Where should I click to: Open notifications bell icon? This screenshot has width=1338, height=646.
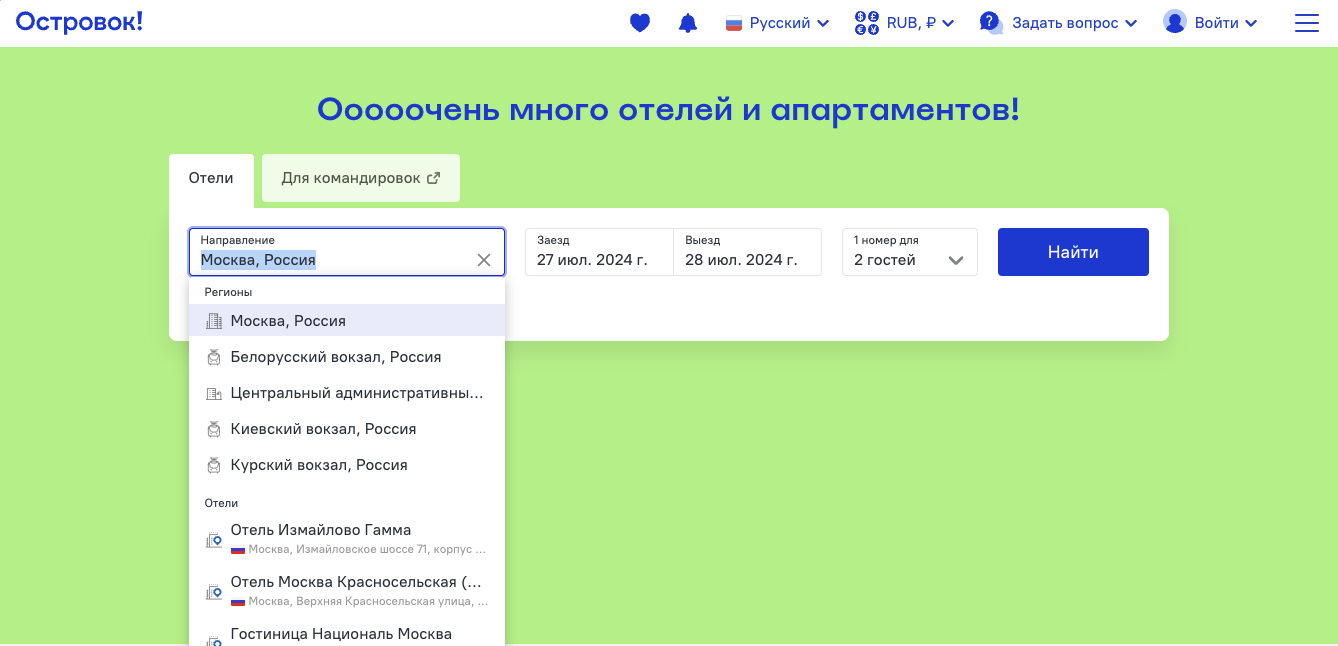[x=688, y=23]
